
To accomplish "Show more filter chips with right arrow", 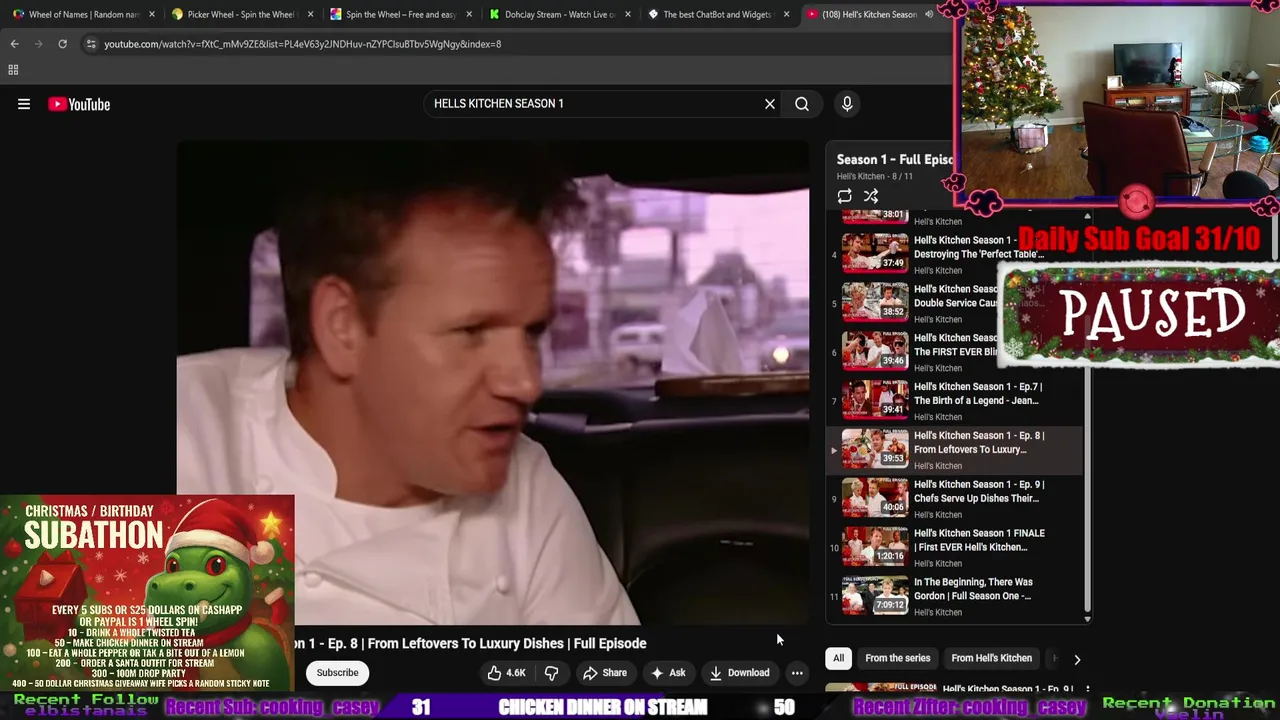I will tap(1077, 659).
